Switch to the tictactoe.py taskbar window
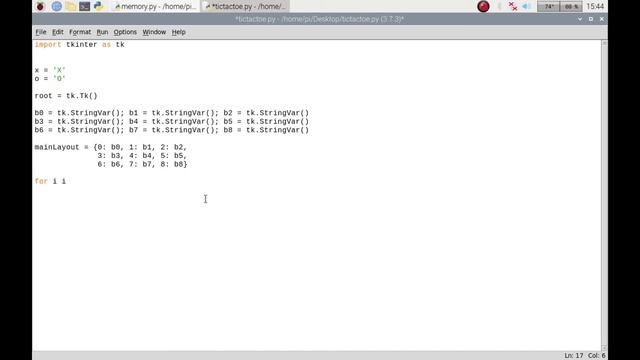Screen dimensions: 640x360 pyautogui.click(x=245, y=6)
